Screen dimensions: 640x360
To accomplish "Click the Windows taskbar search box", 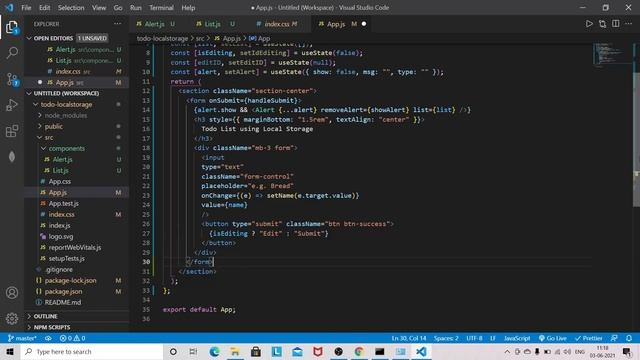I will 92,351.
